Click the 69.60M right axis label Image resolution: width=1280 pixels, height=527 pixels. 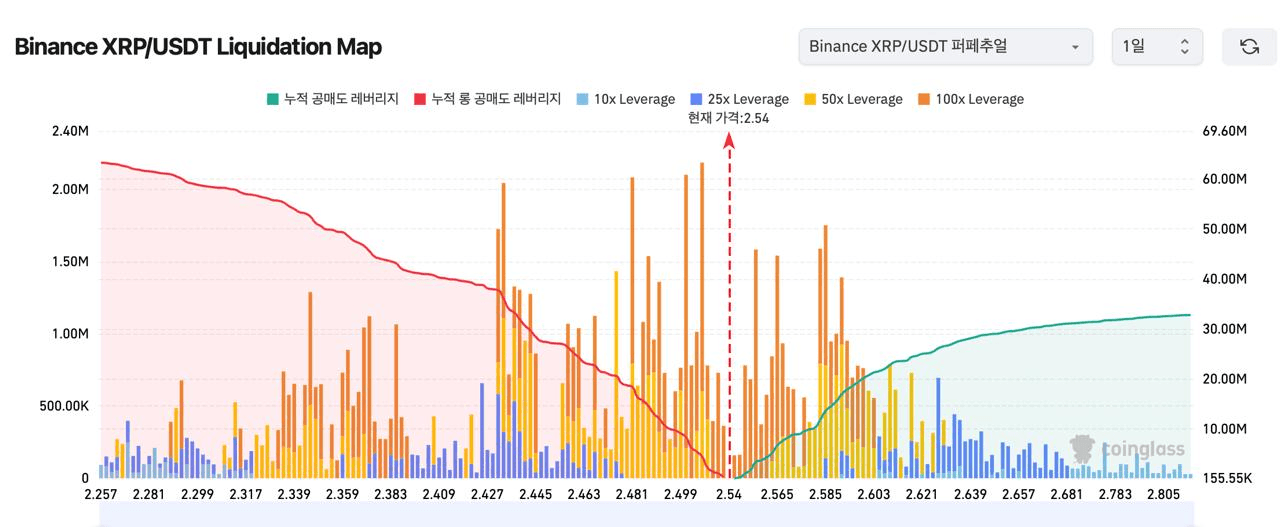point(1226,130)
